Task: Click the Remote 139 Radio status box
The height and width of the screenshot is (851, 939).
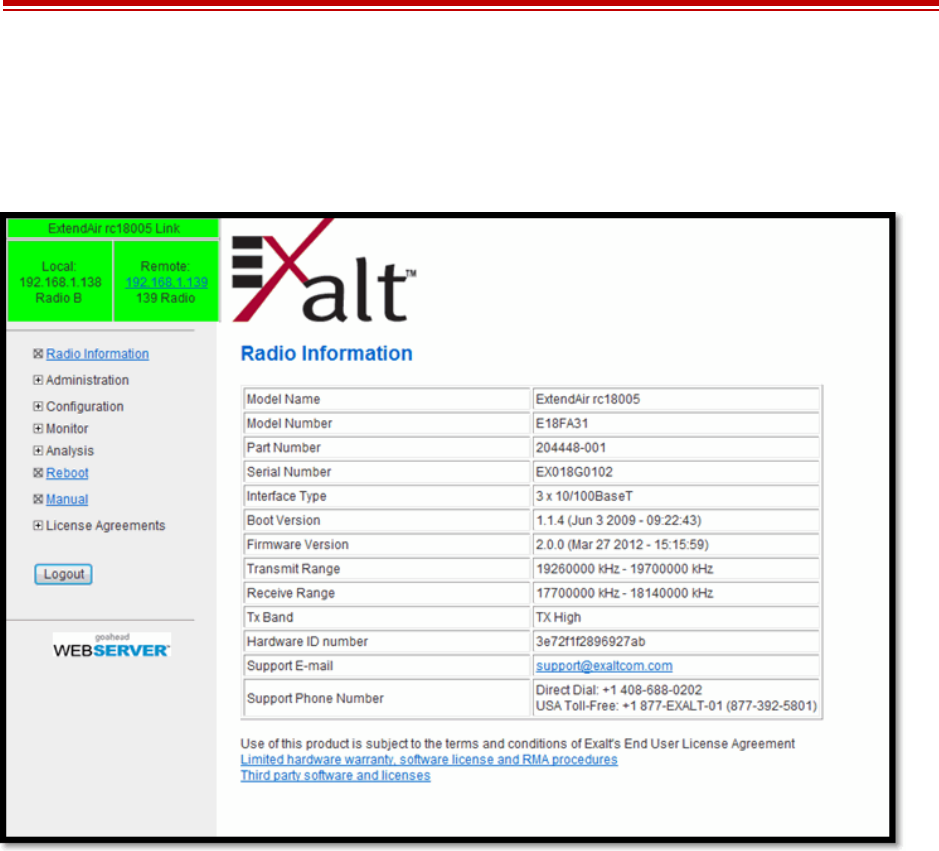Action: (166, 281)
